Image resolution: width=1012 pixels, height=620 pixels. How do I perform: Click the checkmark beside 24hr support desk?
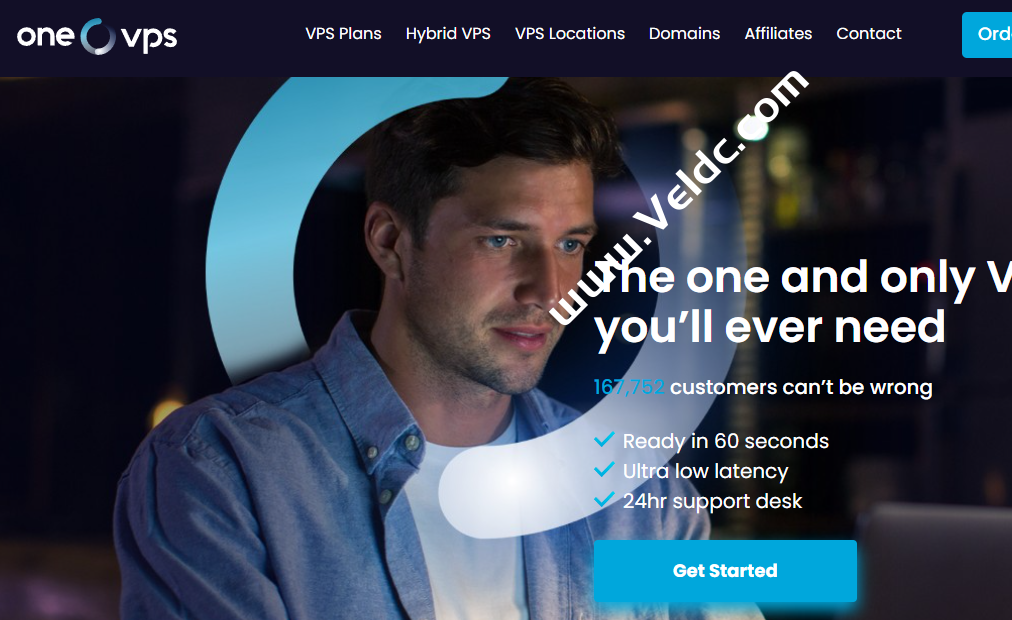(604, 499)
